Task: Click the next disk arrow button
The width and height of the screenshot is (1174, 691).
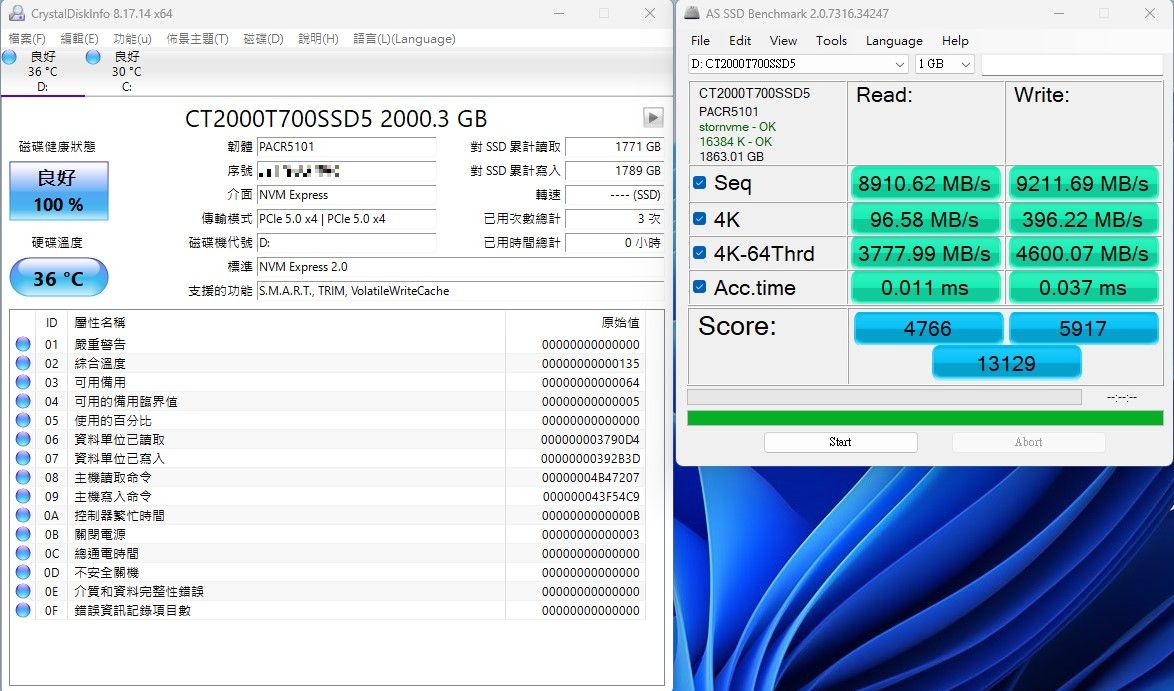Action: click(653, 118)
